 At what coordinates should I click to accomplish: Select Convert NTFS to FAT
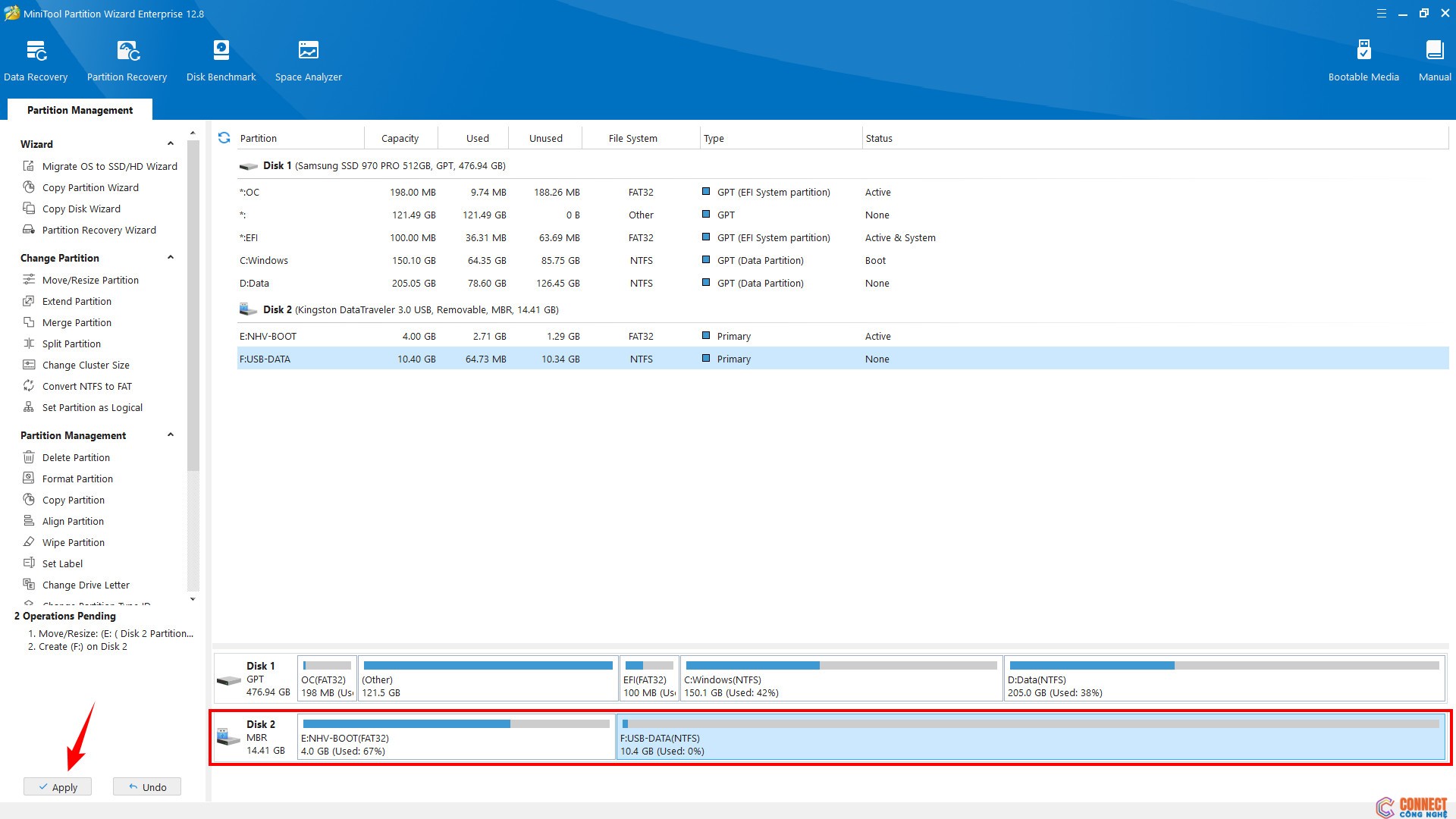click(x=79, y=386)
